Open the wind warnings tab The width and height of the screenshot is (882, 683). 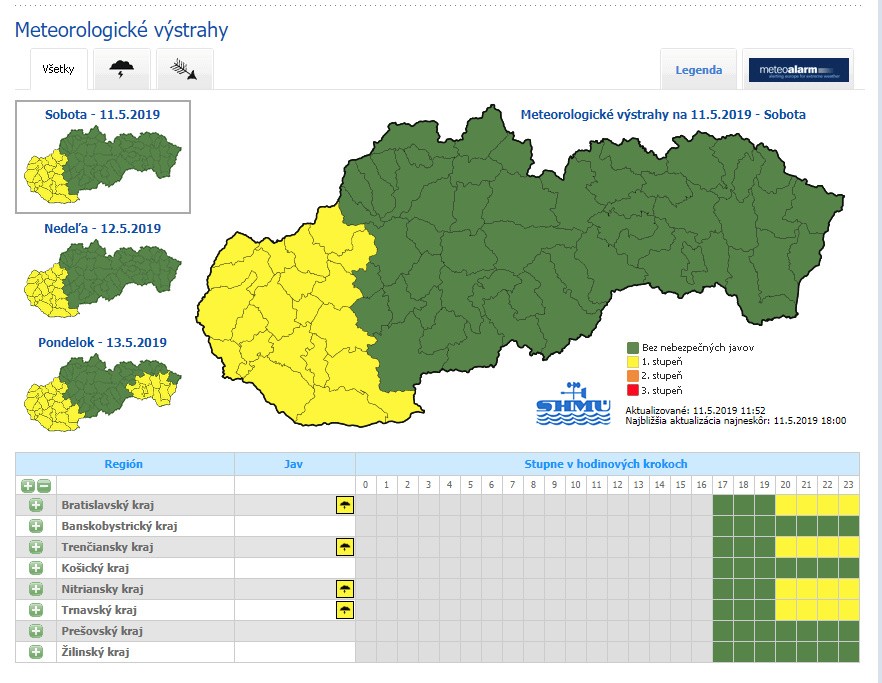click(184, 69)
